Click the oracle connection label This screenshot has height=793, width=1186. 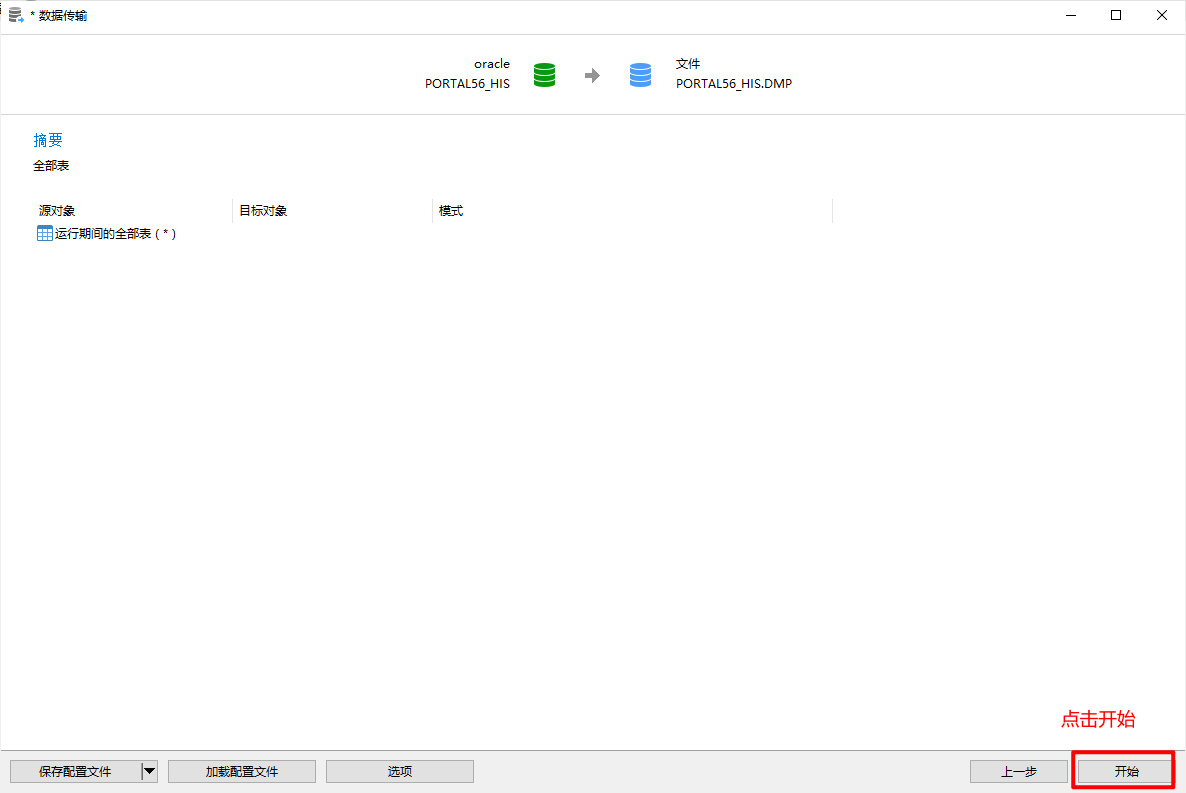(492, 64)
